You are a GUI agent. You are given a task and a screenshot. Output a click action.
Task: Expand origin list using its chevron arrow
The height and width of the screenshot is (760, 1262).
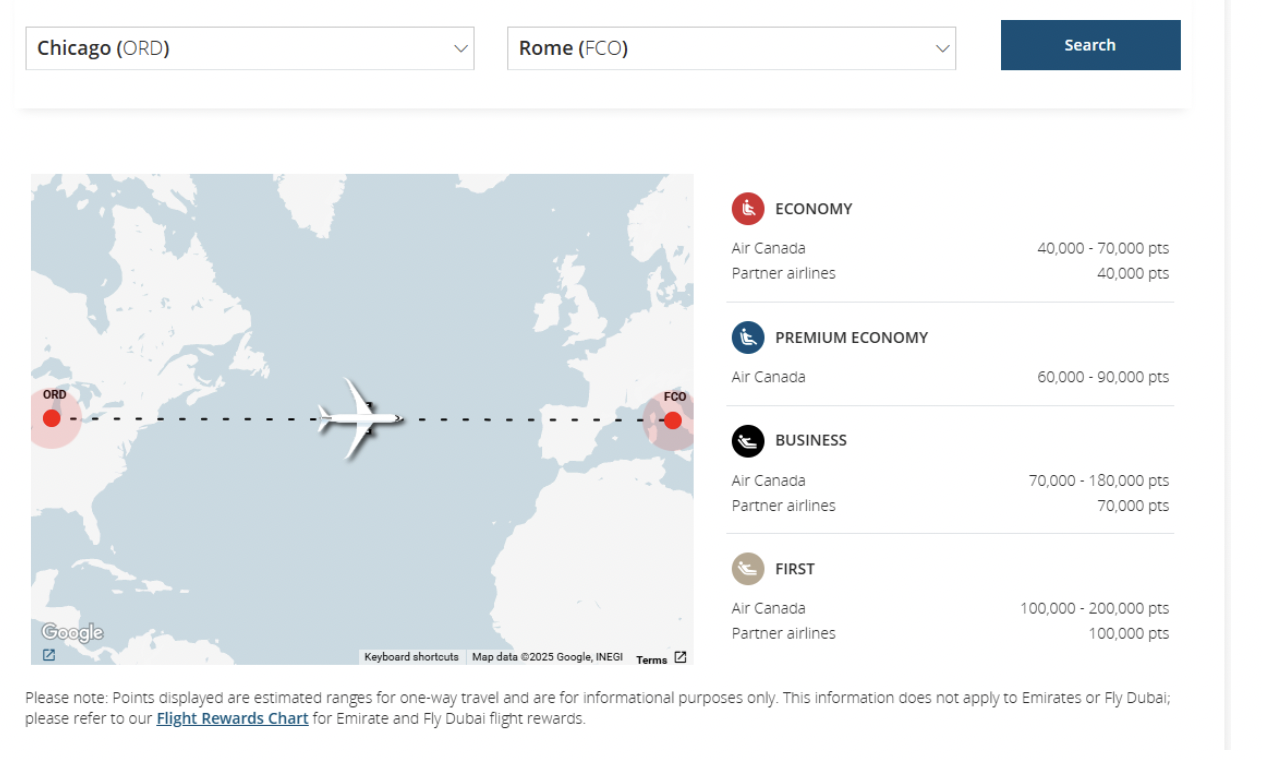click(x=460, y=48)
